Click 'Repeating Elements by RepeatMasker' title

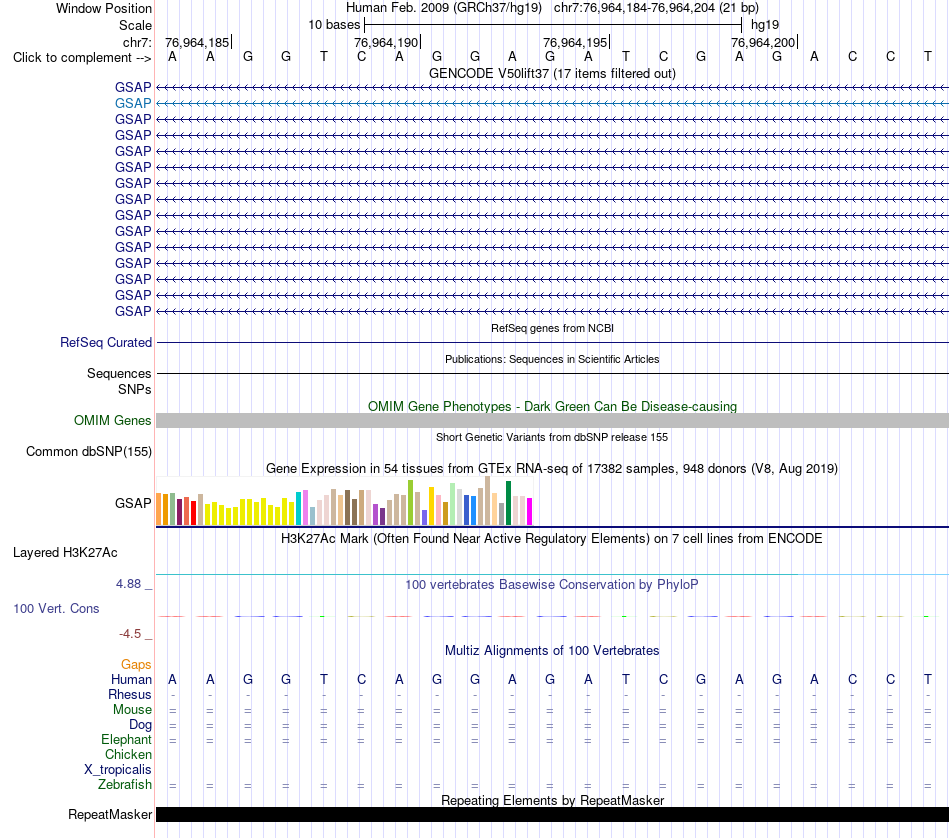coord(552,800)
